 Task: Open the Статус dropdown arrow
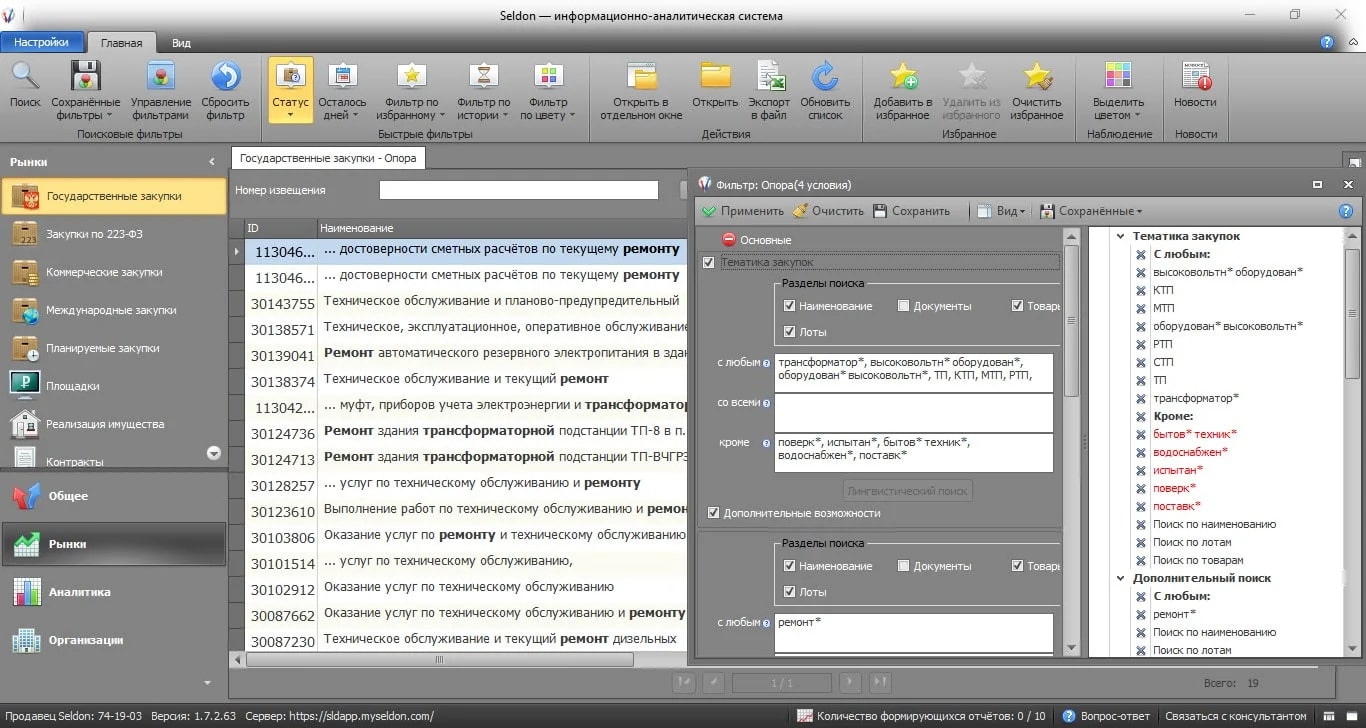tap(290, 115)
